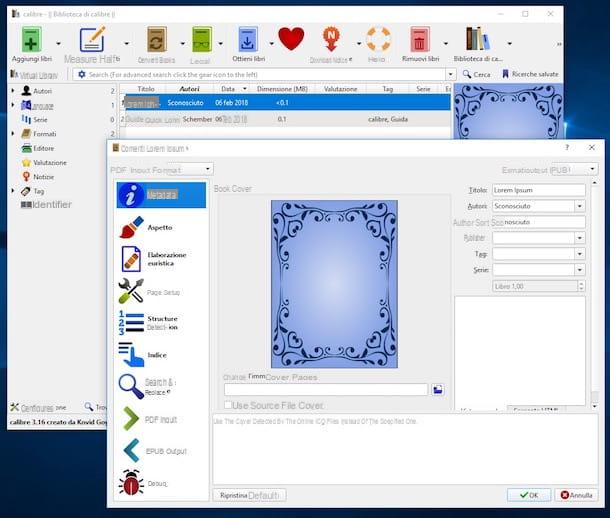
Task: Open Elaborazione euristica section
Action: point(161,259)
